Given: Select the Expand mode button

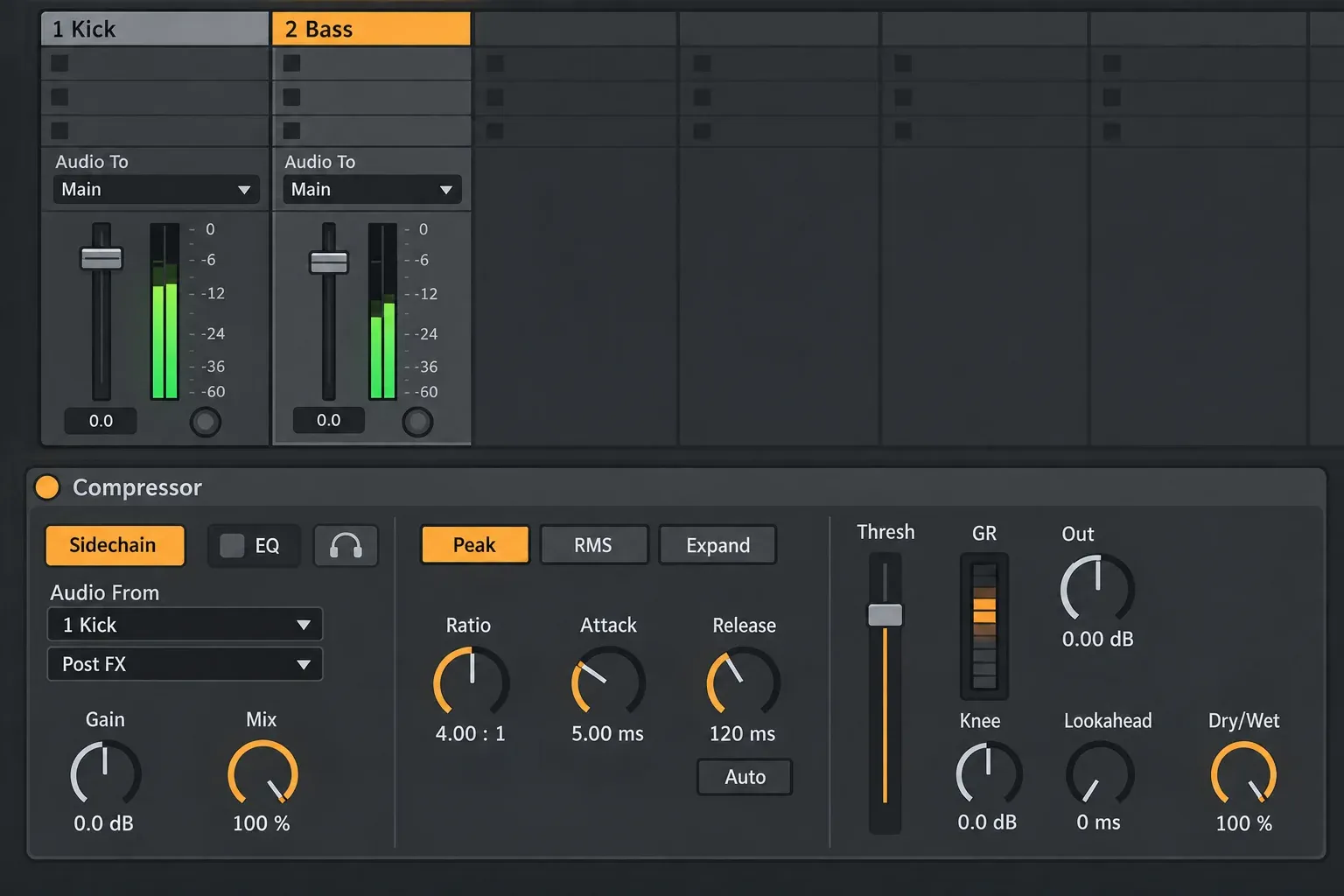Looking at the screenshot, I should point(717,545).
